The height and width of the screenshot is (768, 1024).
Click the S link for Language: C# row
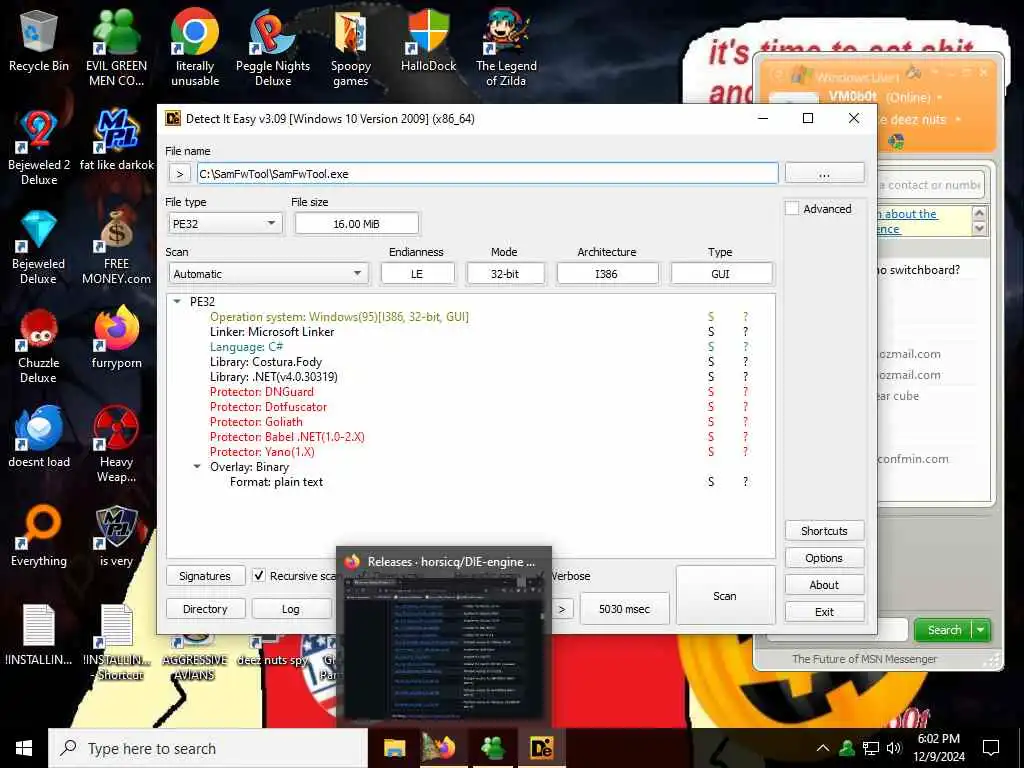[711, 347]
